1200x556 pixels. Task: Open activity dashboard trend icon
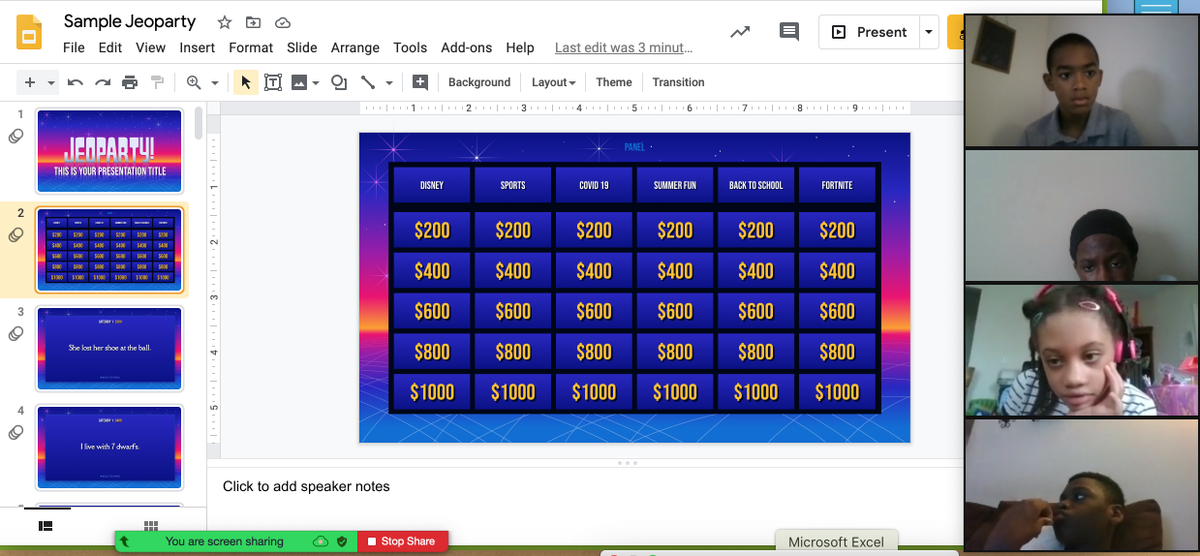click(x=740, y=32)
